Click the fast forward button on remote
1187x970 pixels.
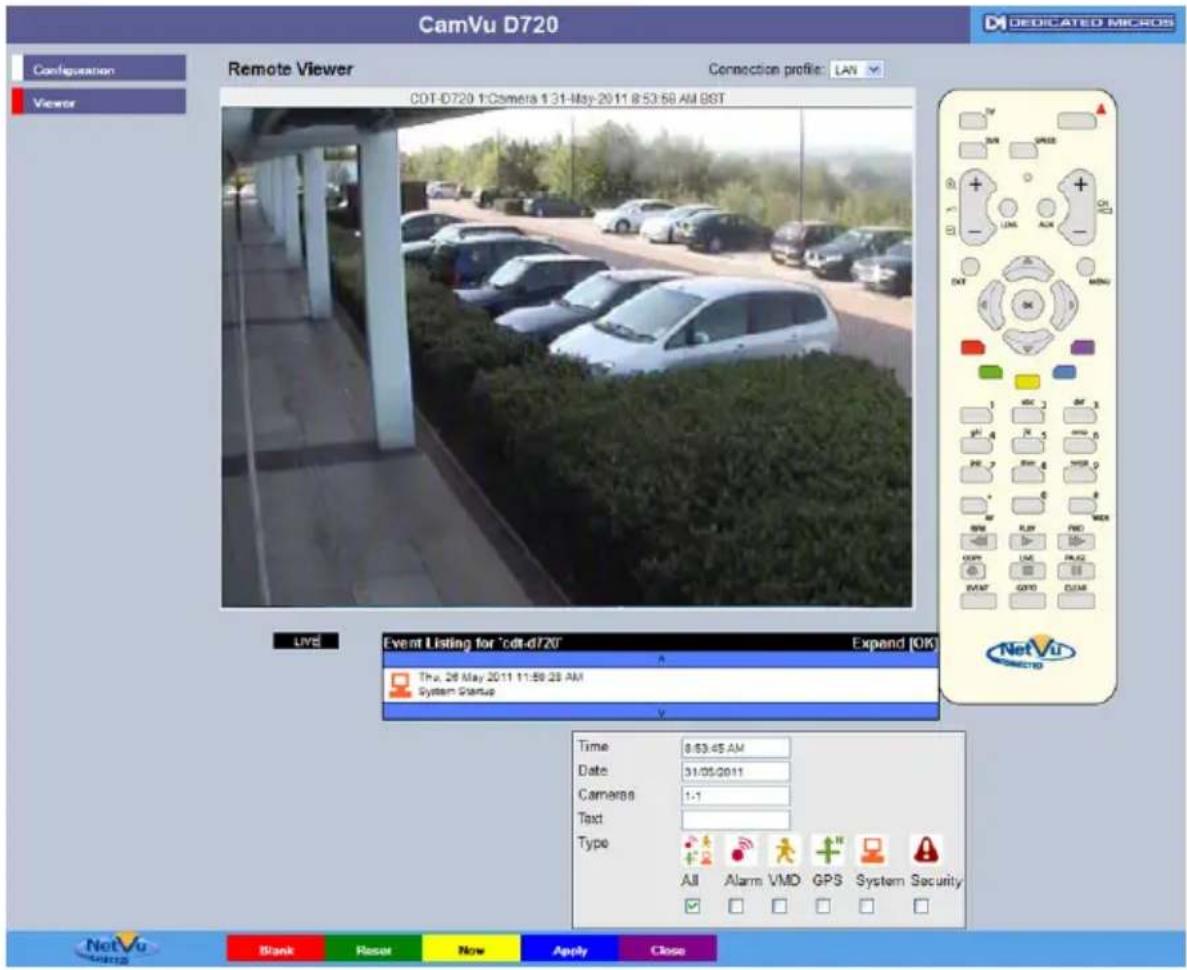[x=1076, y=541]
